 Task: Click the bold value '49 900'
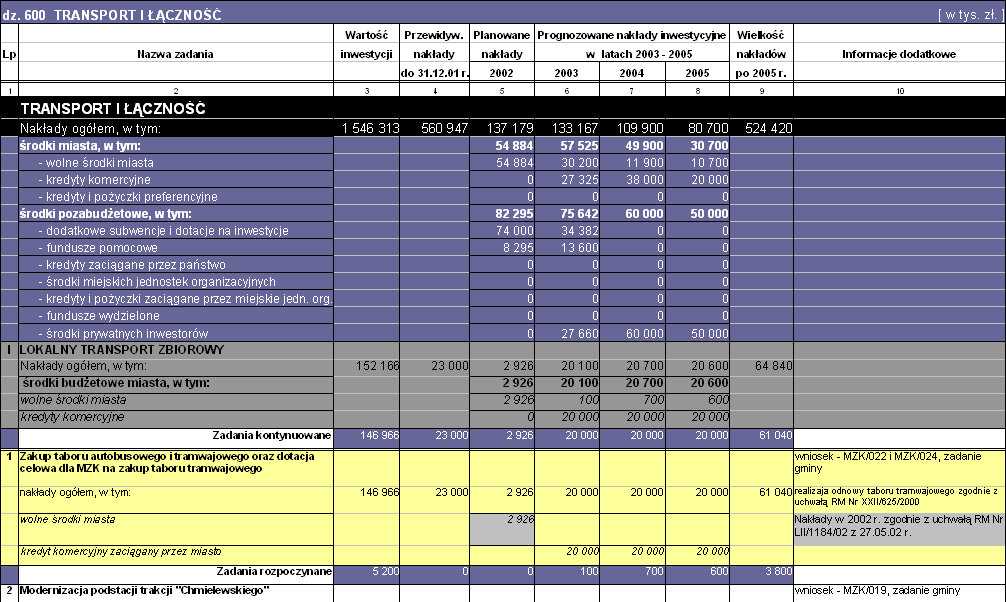(644, 146)
